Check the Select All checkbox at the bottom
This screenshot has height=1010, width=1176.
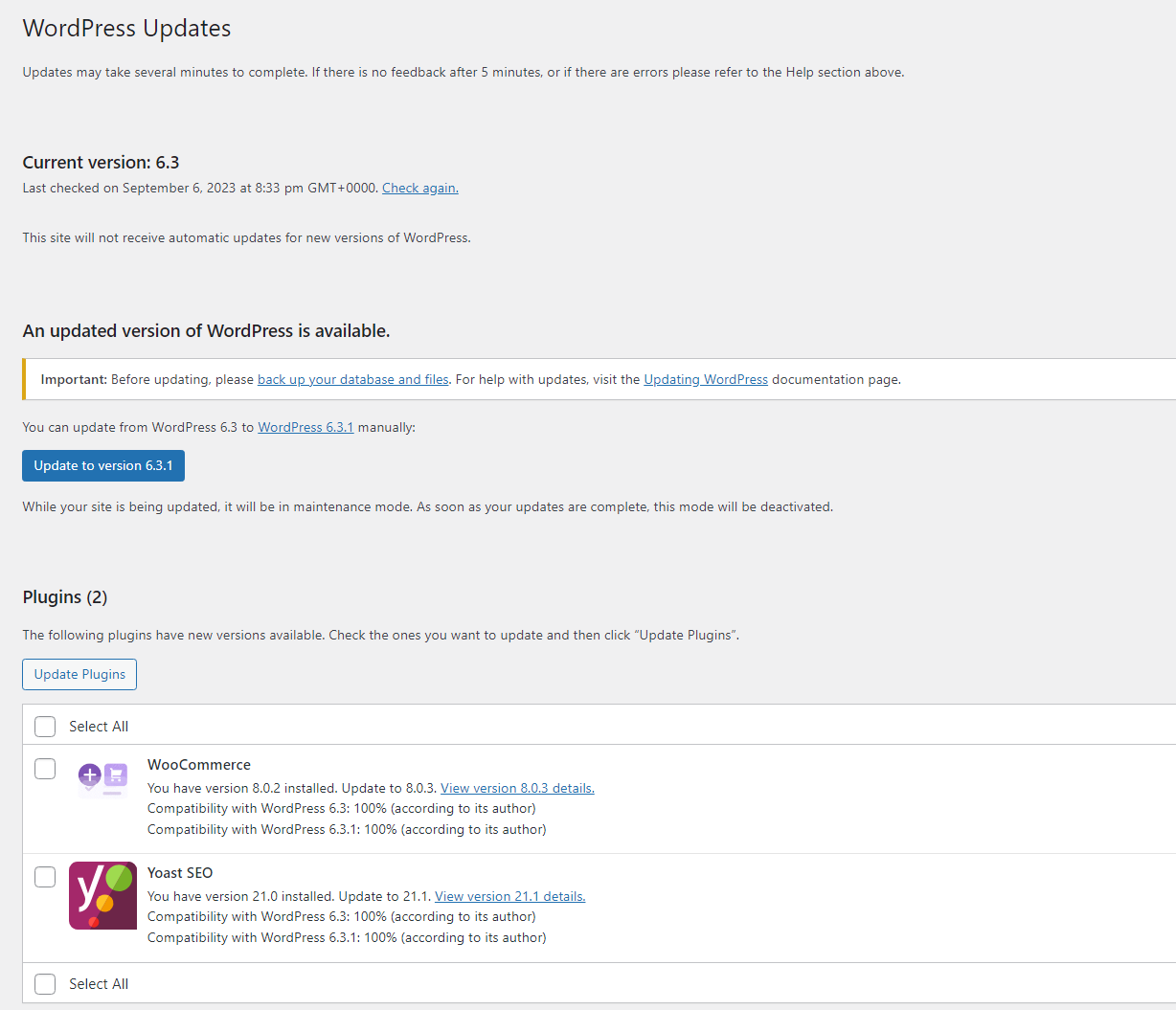point(44,983)
